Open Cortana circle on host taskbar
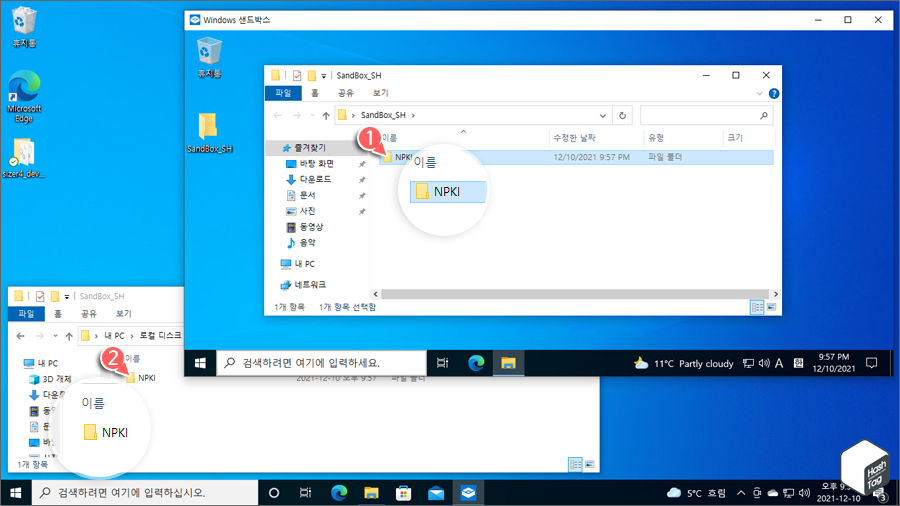The width and height of the screenshot is (900, 506). pos(274,493)
